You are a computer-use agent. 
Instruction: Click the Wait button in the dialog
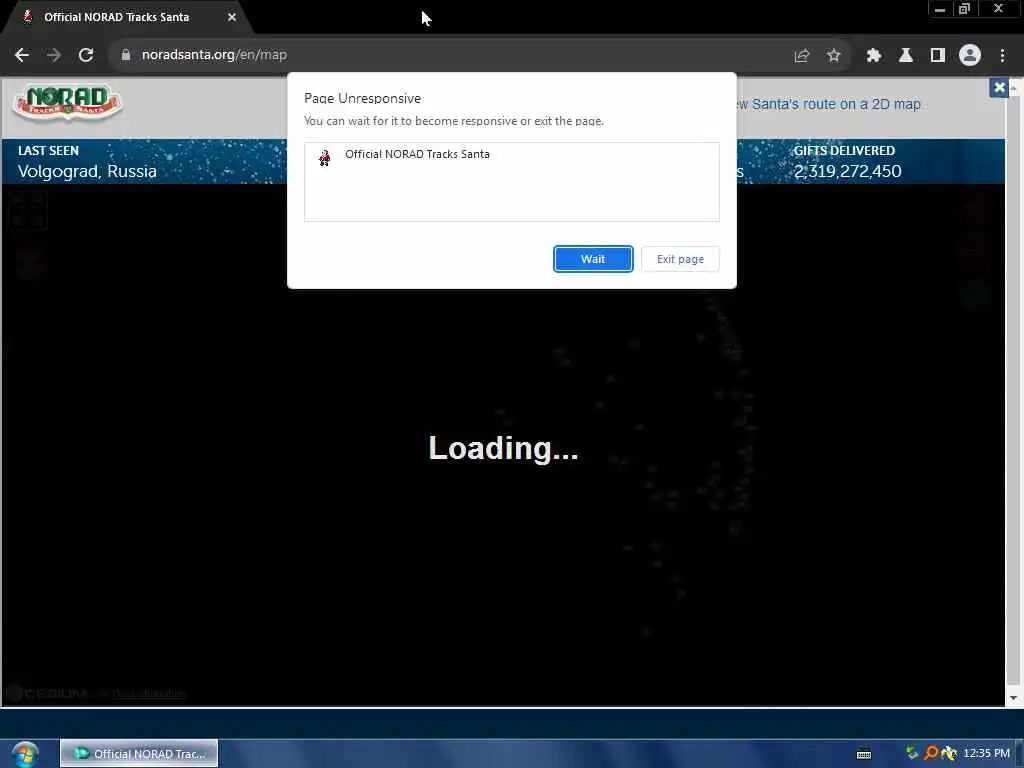pyautogui.click(x=593, y=259)
